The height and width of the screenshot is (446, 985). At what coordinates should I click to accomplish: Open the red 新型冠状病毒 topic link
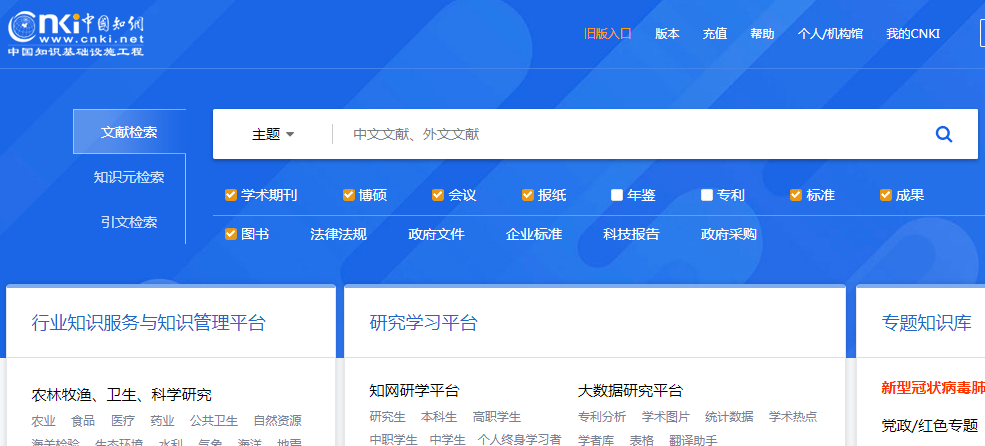click(933, 387)
